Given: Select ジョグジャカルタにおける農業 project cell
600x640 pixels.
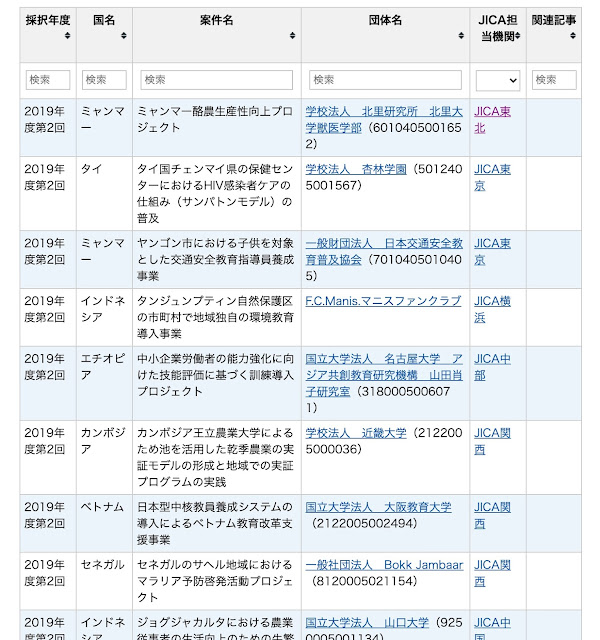Looking at the screenshot, I should 217,625.
